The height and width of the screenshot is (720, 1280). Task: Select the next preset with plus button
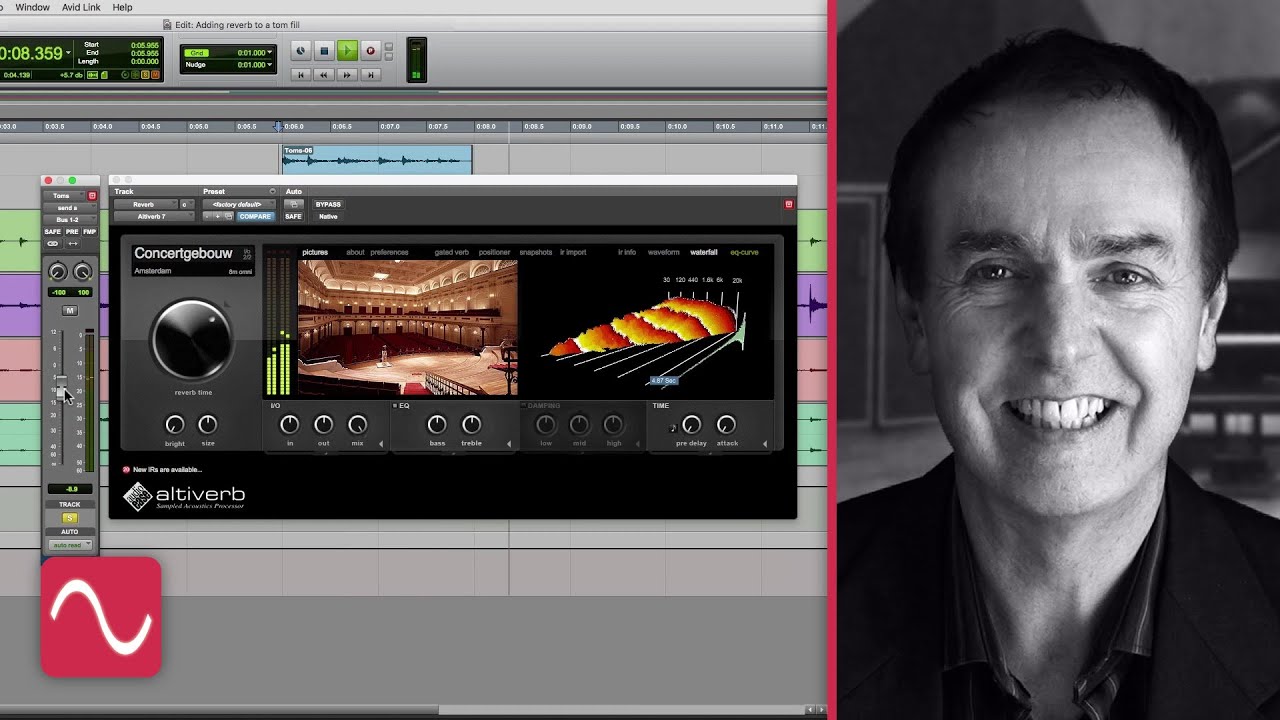click(218, 216)
